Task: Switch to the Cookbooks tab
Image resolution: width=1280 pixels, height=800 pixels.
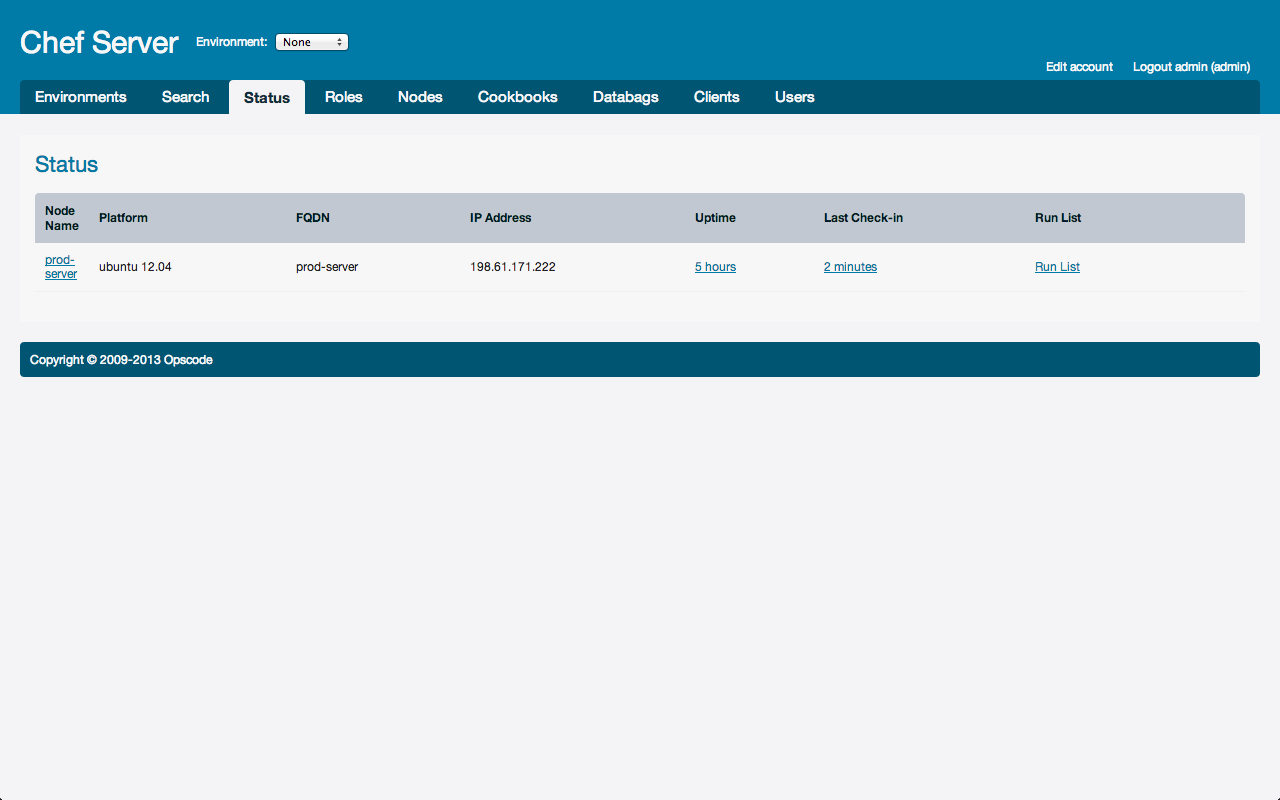Action: pos(518,97)
